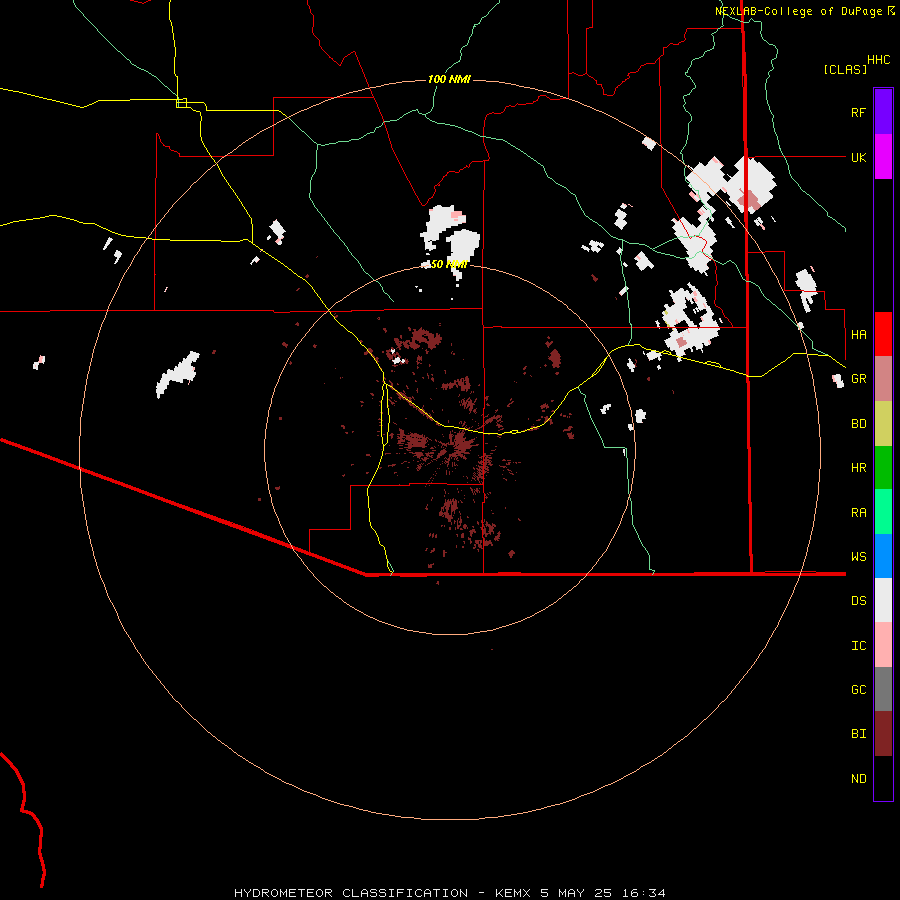
Task: Click the WS legend label
Action: pyautogui.click(x=859, y=556)
